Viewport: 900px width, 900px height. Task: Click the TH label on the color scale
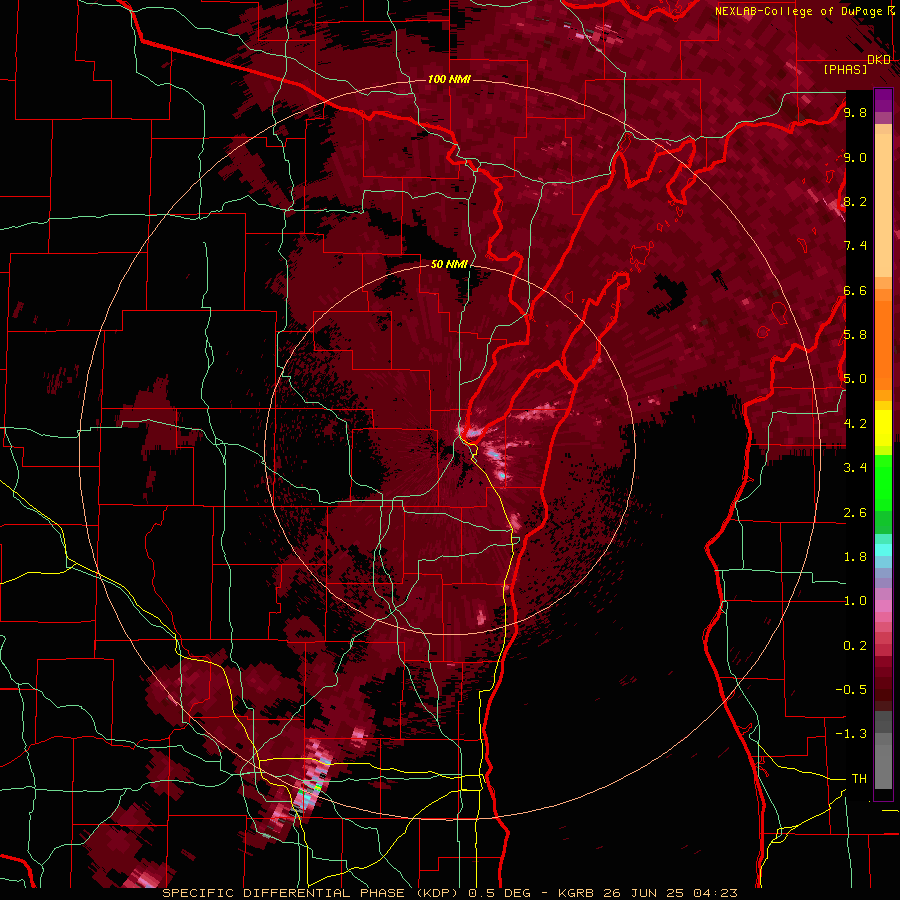859,779
